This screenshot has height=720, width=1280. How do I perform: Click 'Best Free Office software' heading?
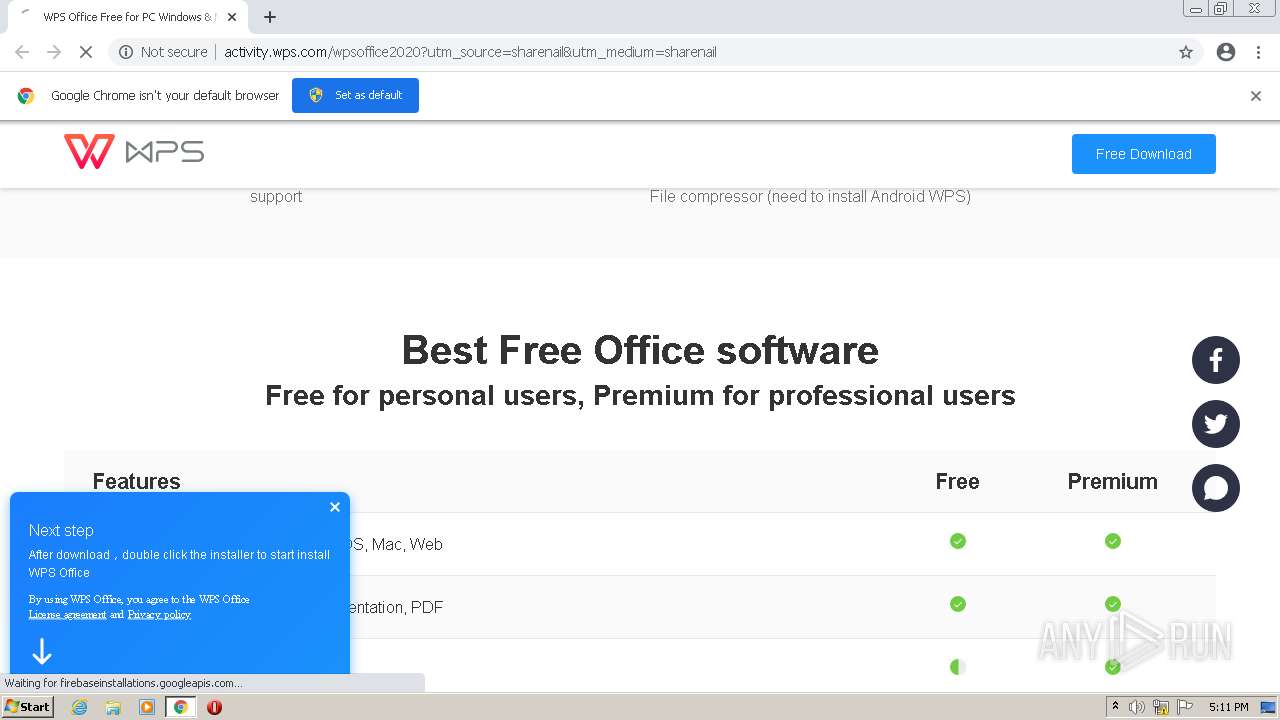click(640, 350)
